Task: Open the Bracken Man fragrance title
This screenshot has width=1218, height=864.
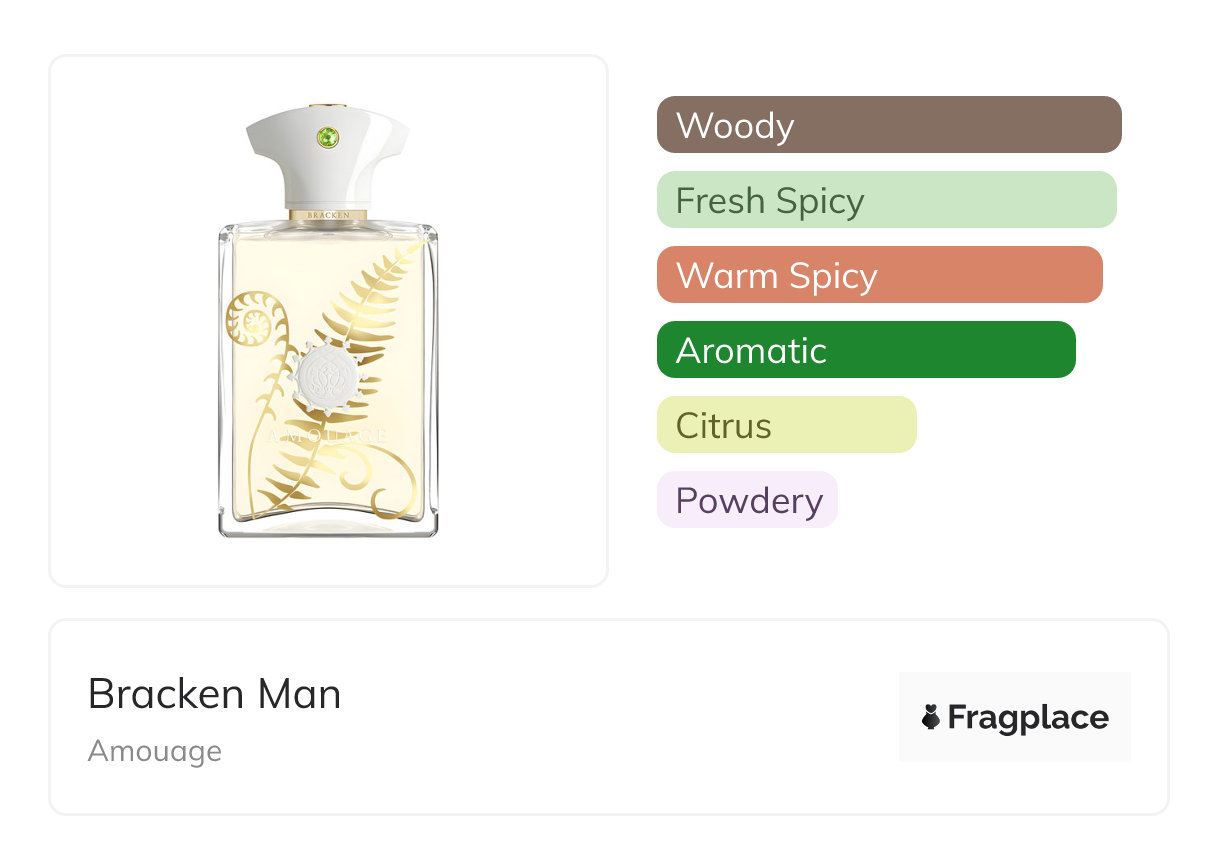Action: click(214, 694)
